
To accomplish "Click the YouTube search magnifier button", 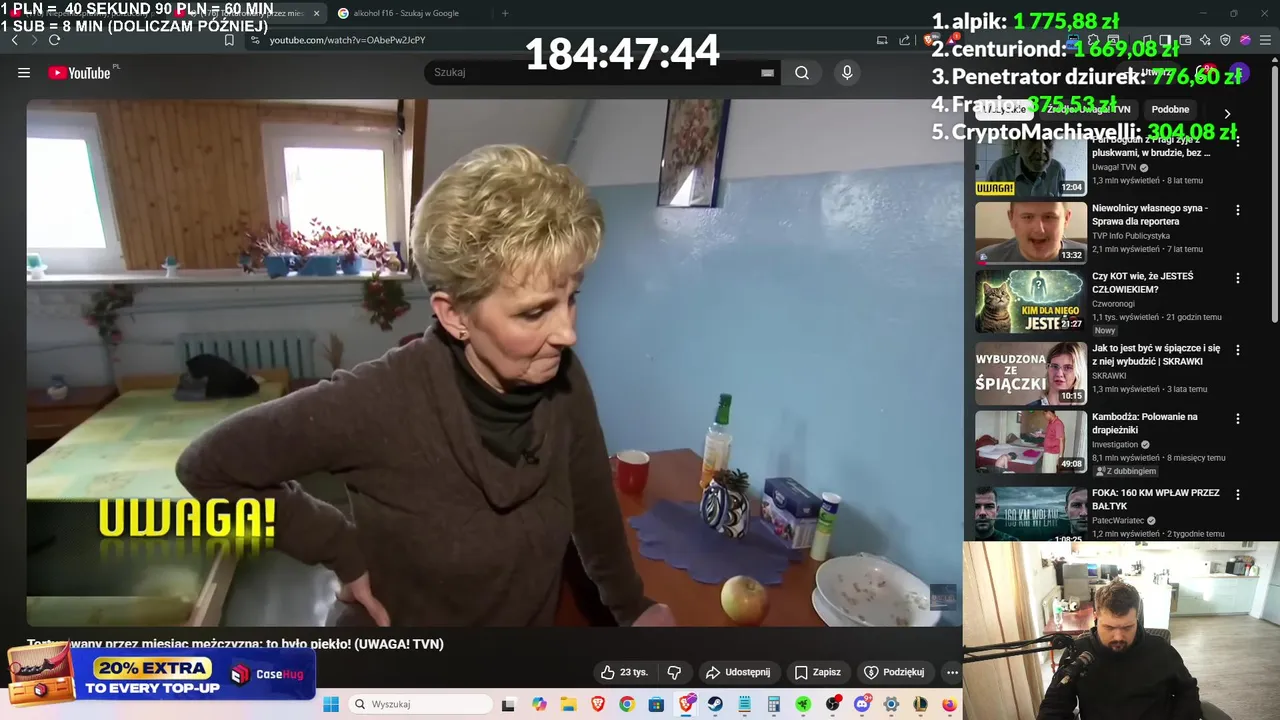I will click(x=802, y=73).
